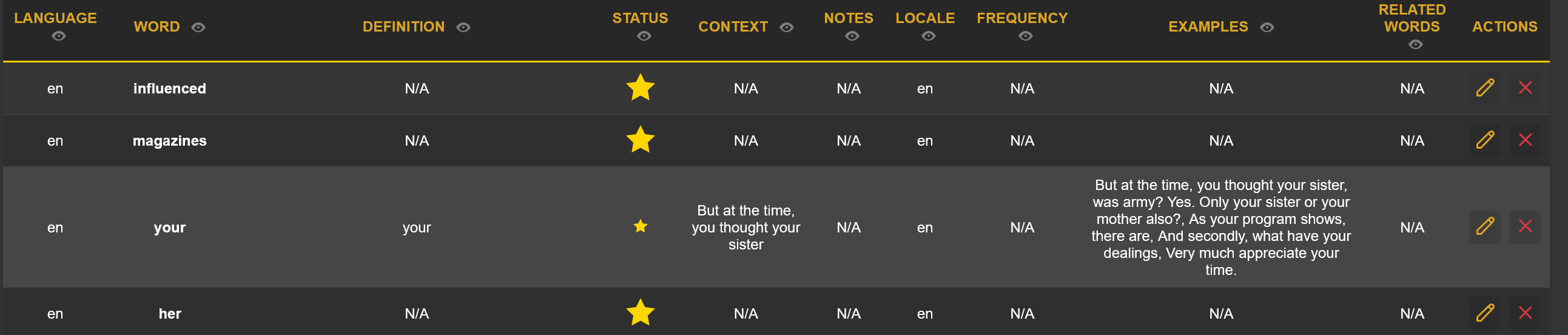Screen dimensions: 1568x335
Task: Toggle the status star for 'her'
Action: pyautogui.click(x=641, y=313)
